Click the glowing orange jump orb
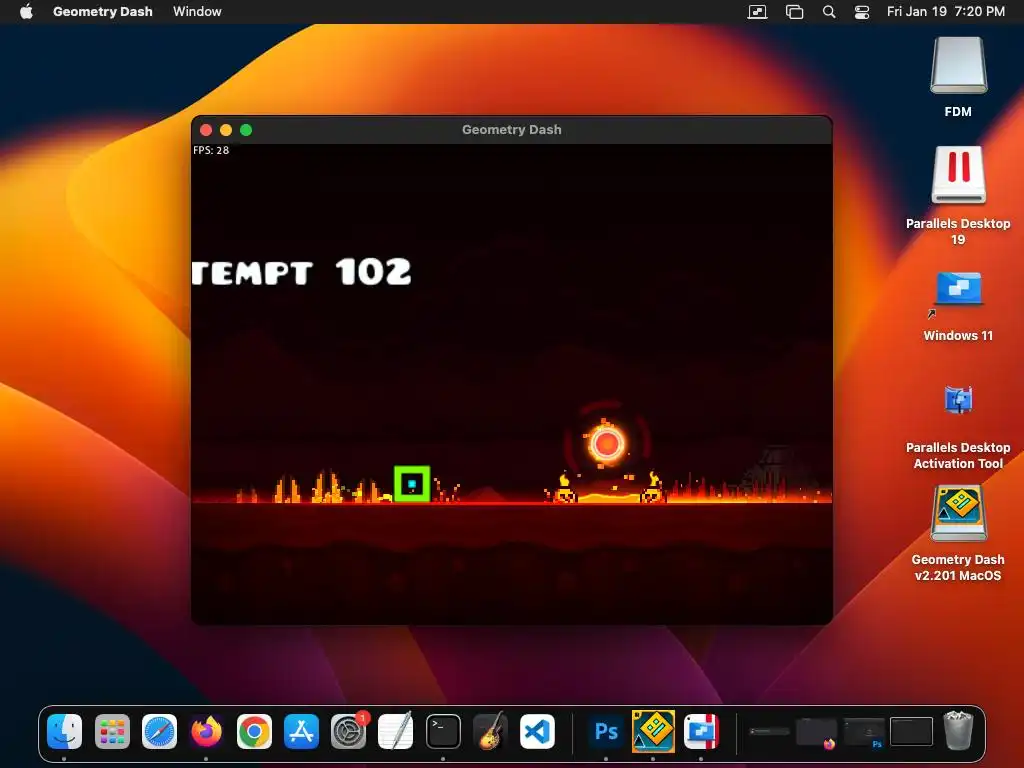The height and width of the screenshot is (768, 1024). (x=607, y=443)
